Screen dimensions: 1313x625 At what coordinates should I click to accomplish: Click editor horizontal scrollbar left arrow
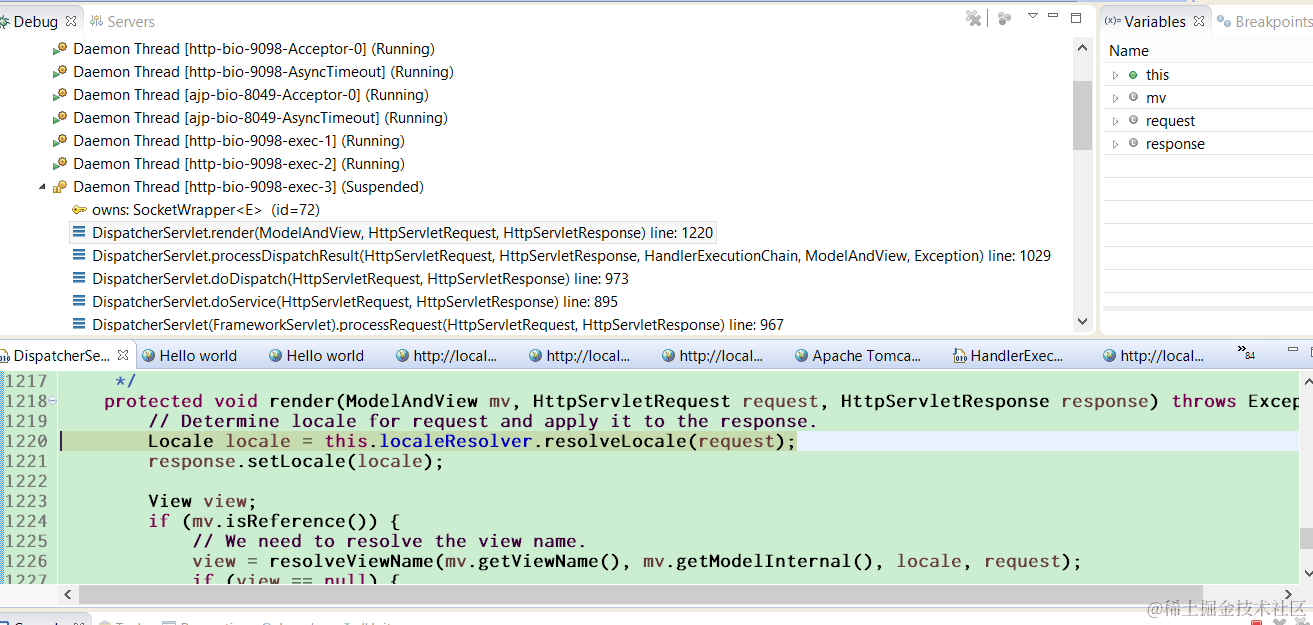coord(67,594)
